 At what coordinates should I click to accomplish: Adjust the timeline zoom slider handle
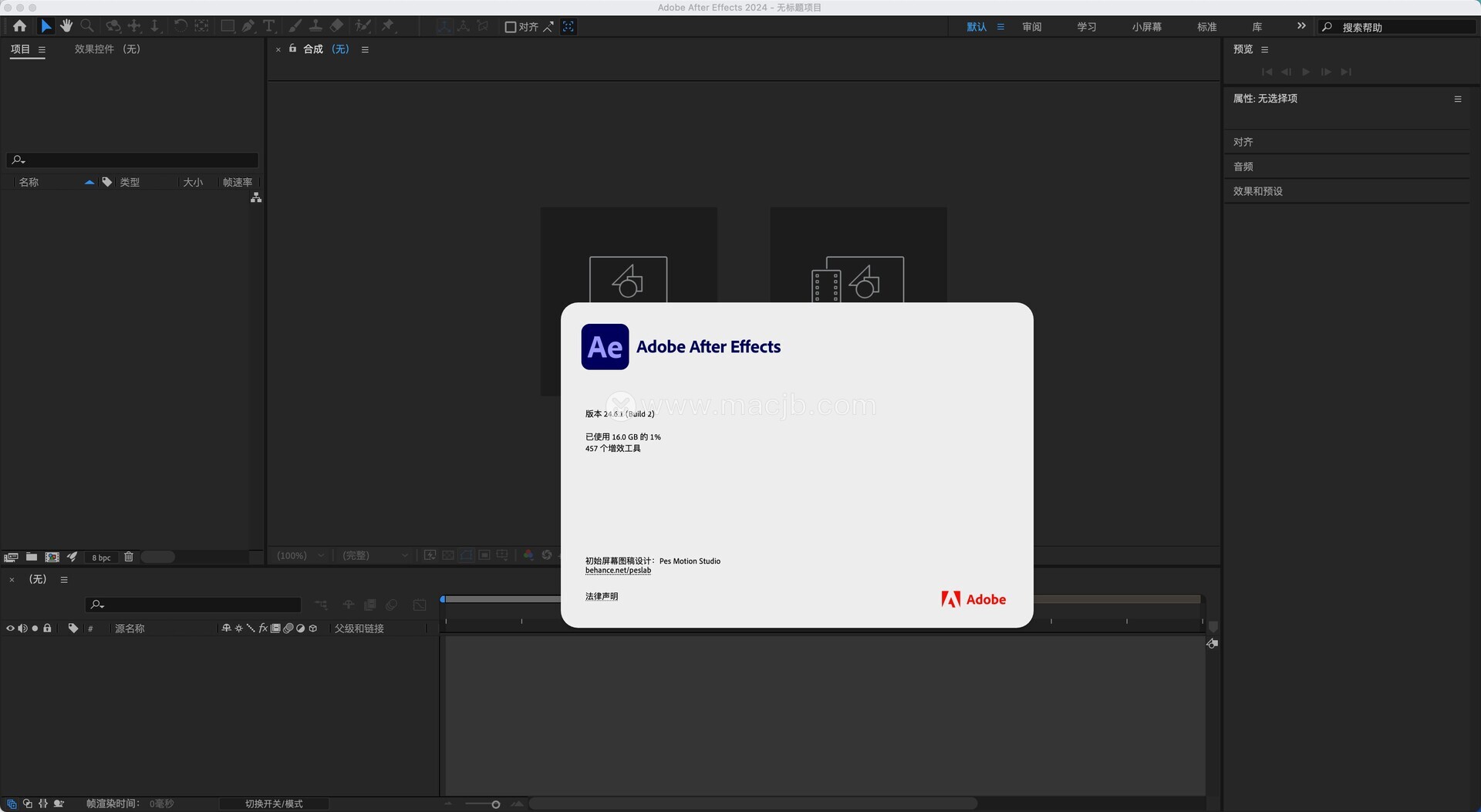click(495, 804)
